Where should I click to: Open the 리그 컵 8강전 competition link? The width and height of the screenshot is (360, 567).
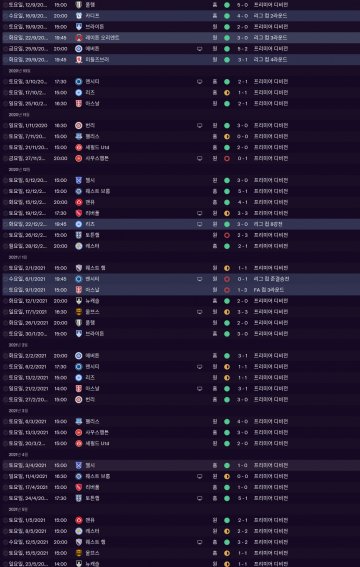tap(268, 224)
